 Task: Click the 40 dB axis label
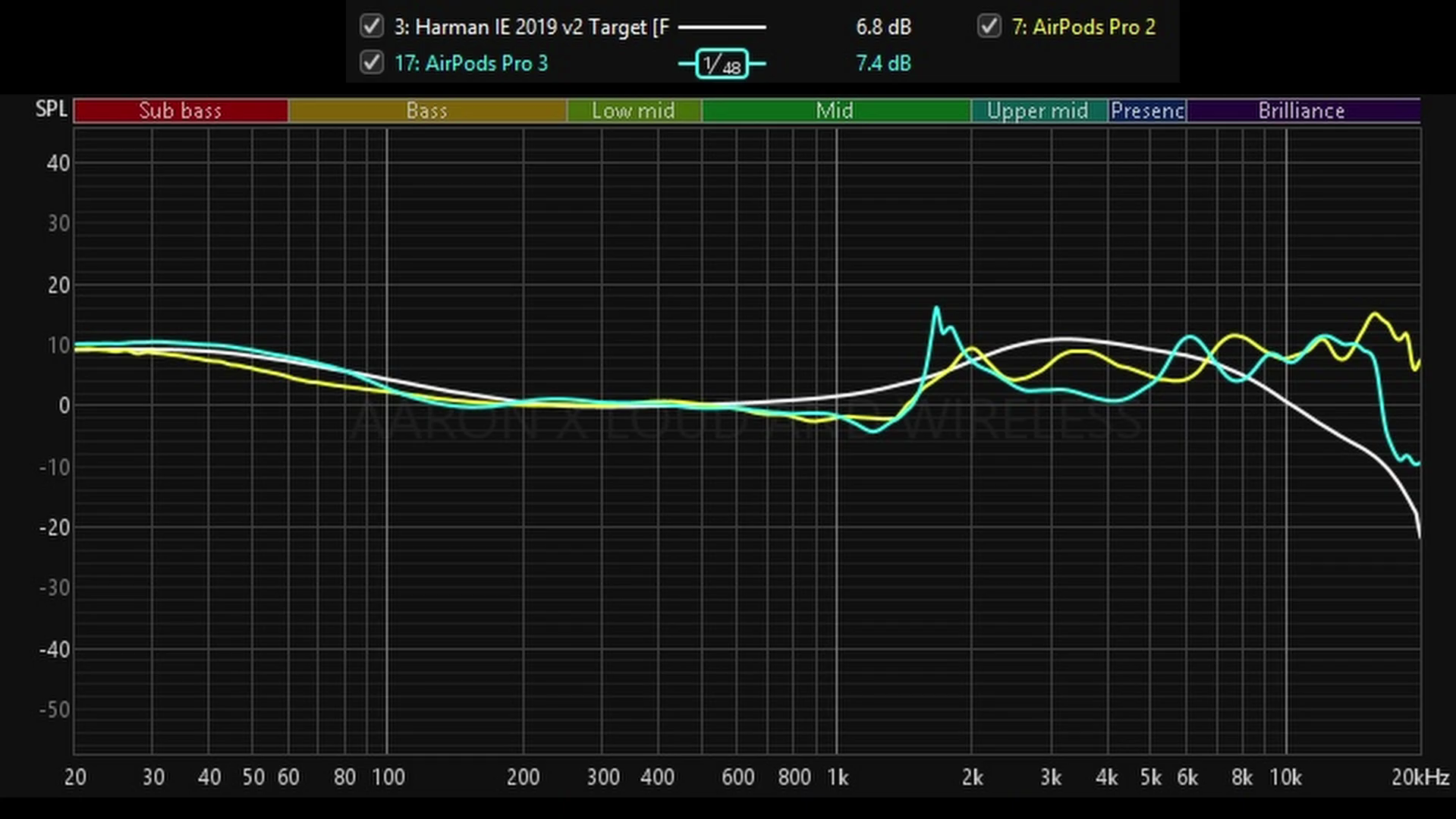(58, 163)
